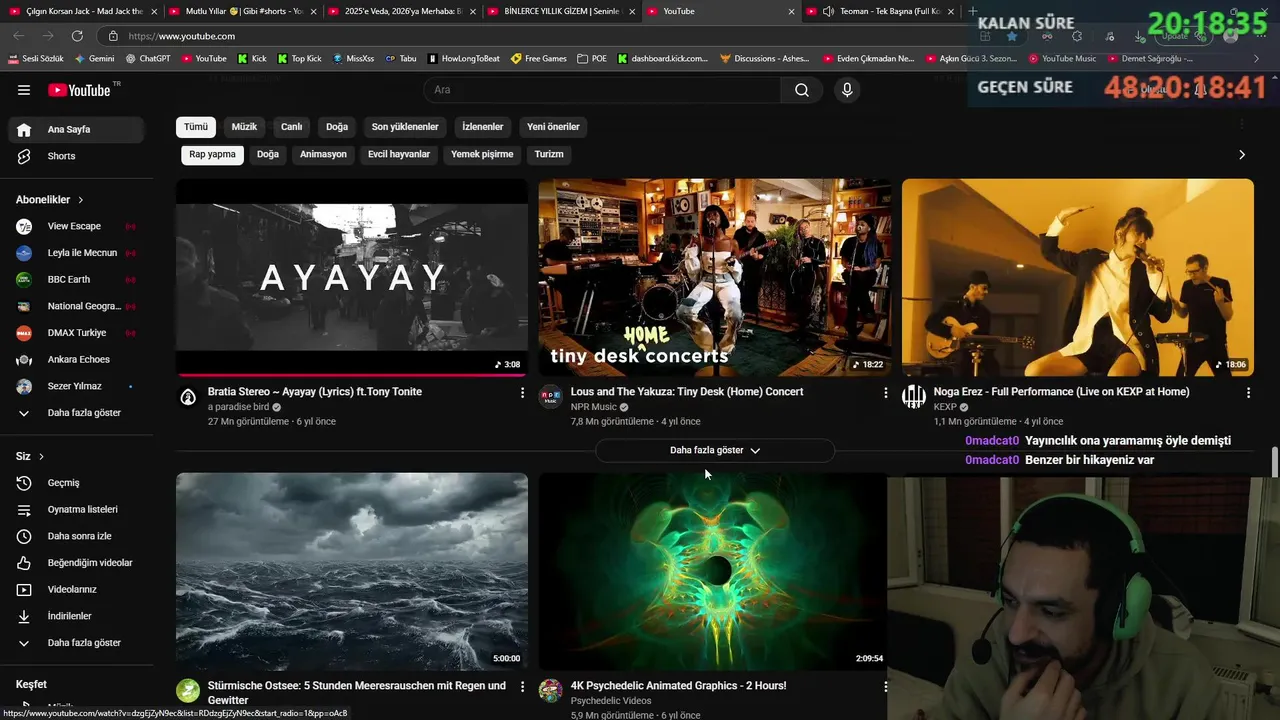Open options menu for Ayayay video

[522, 393]
